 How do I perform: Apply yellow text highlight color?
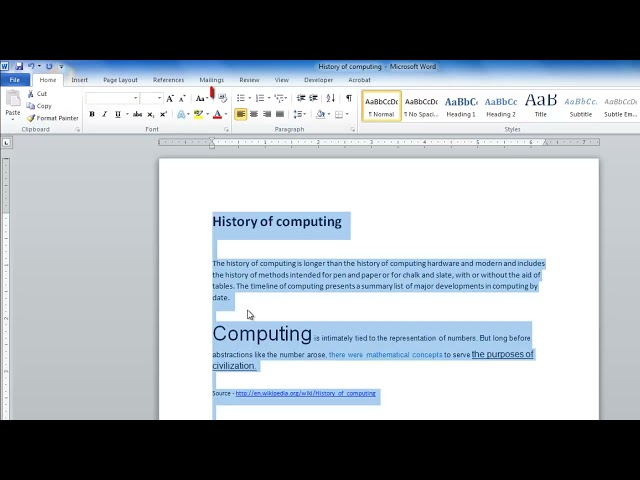[x=198, y=115]
